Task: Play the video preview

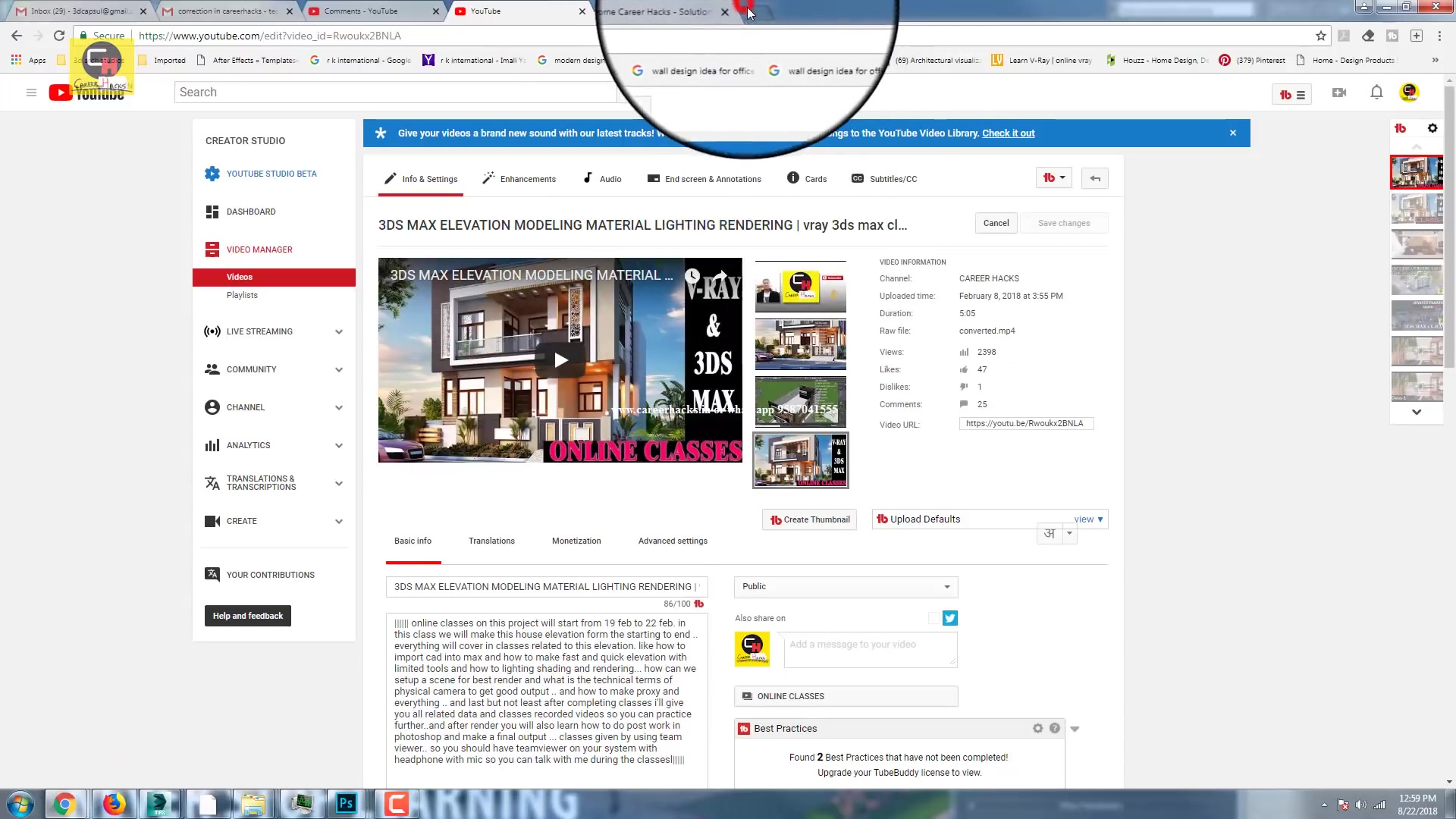Action: (x=560, y=360)
